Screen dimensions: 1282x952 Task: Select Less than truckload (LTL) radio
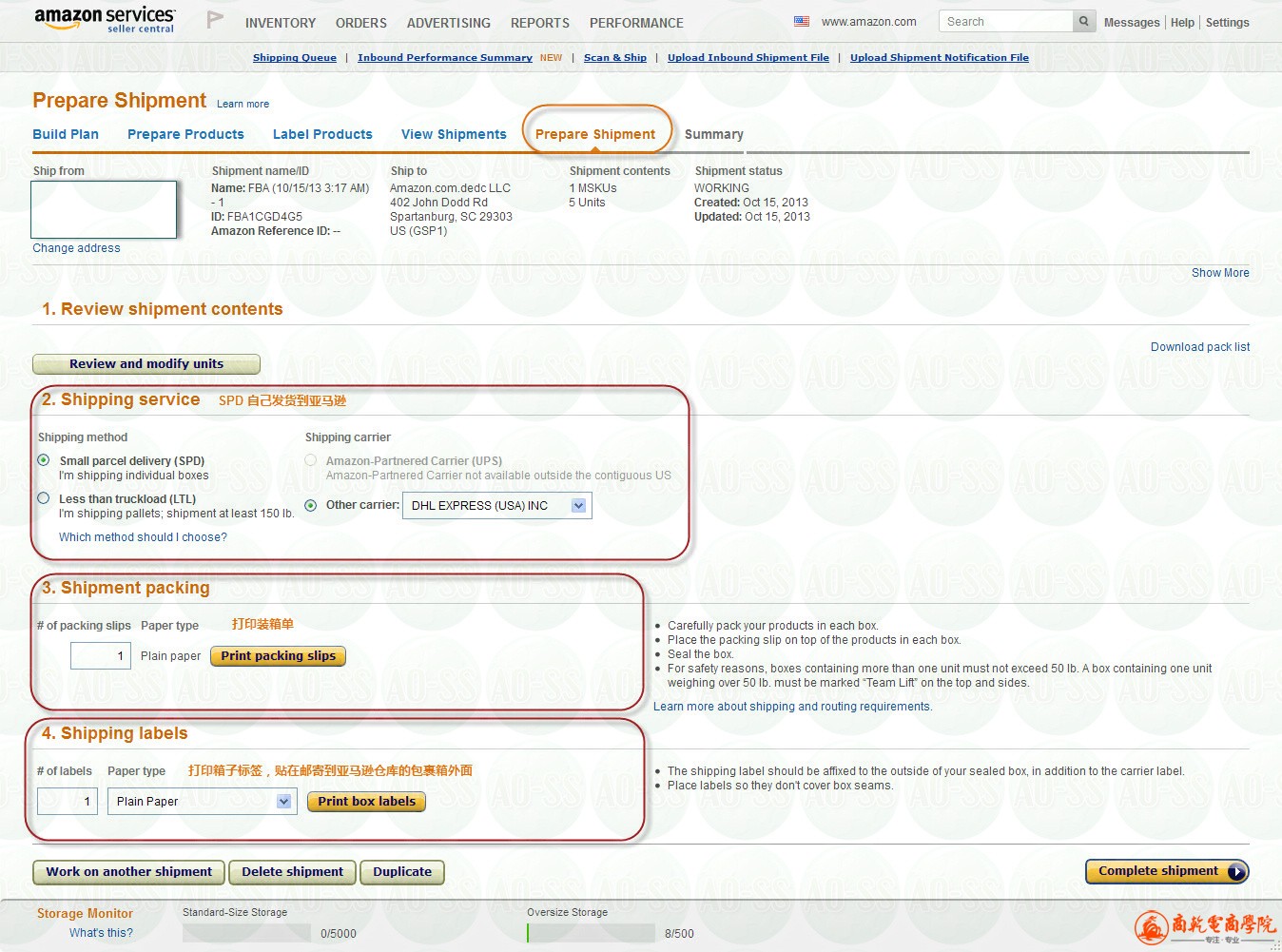(x=44, y=498)
